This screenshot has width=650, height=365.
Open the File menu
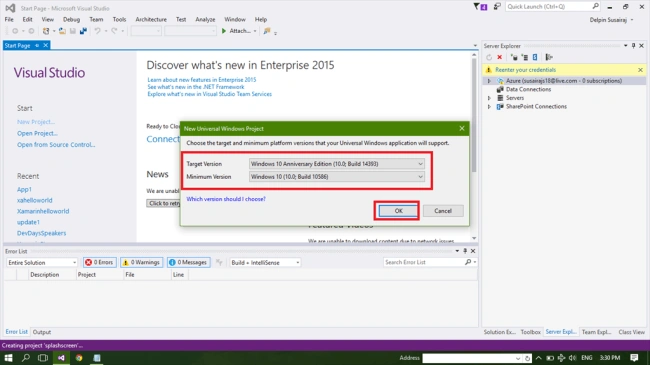(x=9, y=19)
